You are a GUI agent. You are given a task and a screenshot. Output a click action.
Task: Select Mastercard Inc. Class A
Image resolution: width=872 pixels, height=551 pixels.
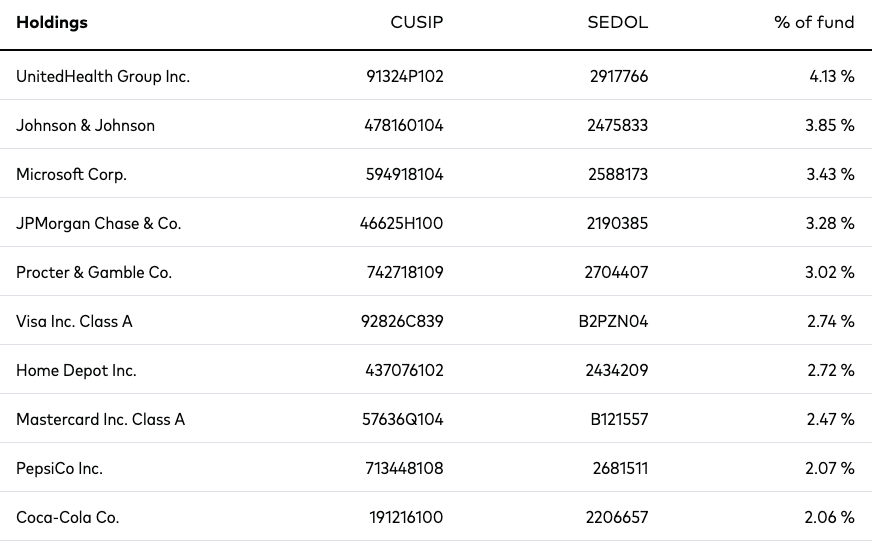(x=100, y=419)
